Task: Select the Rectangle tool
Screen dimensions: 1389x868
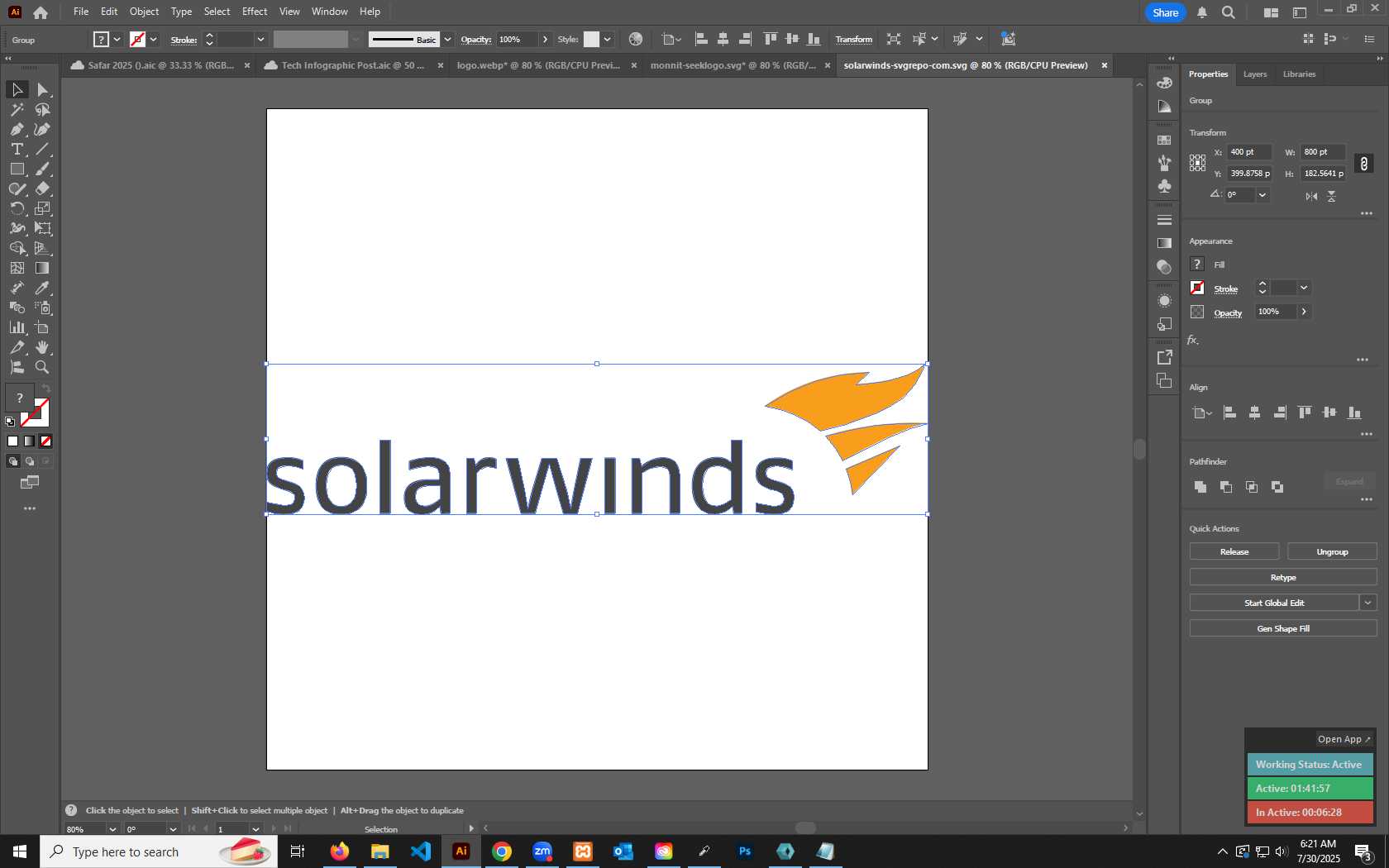Action: (17, 169)
